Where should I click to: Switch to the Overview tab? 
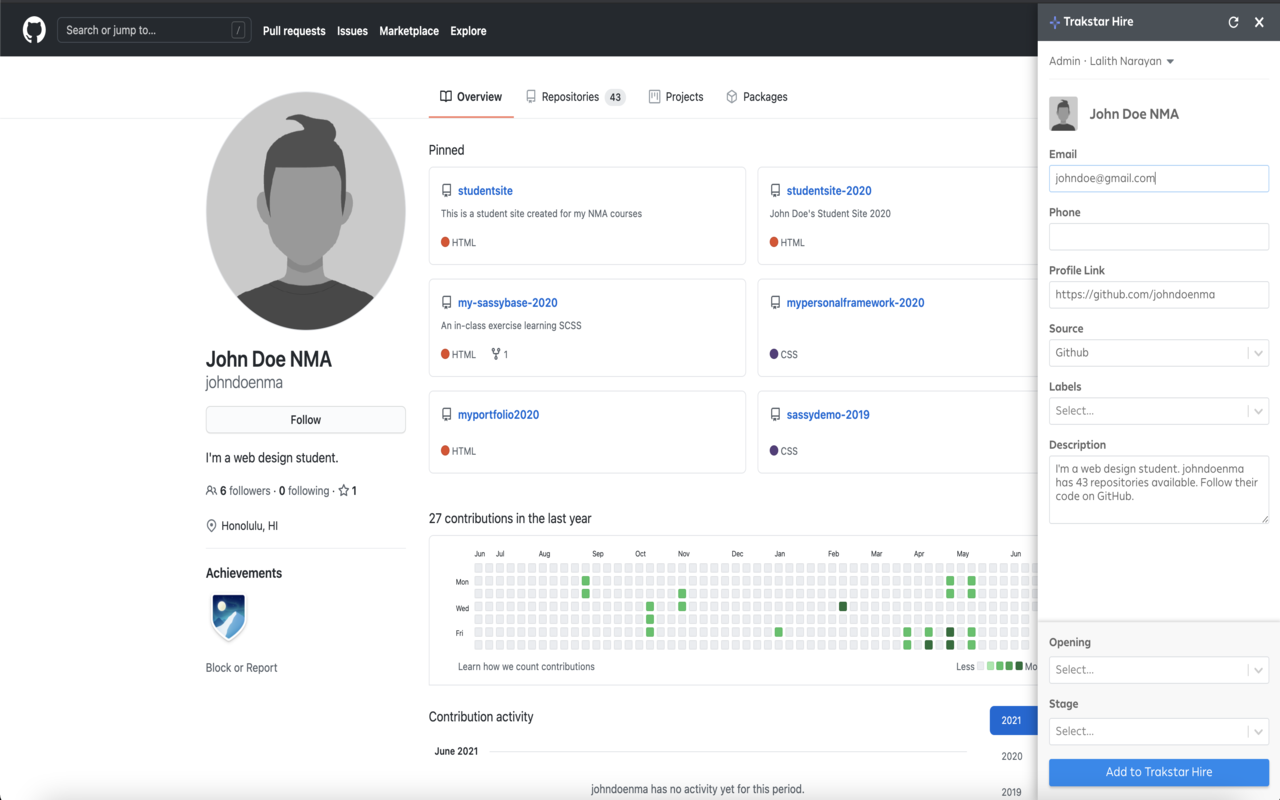[471, 97]
